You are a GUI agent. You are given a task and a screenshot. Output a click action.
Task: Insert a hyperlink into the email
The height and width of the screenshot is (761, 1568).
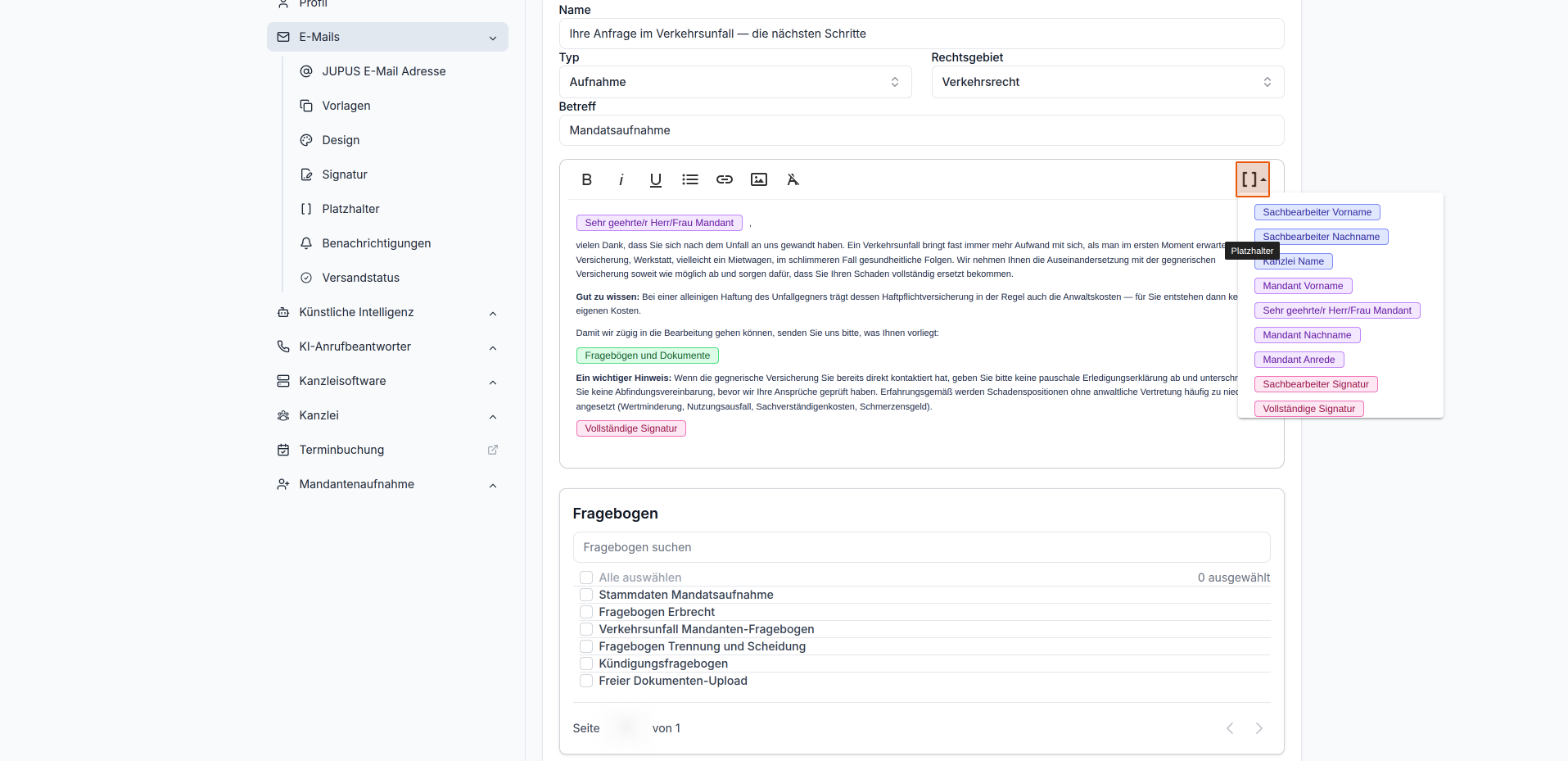coord(725,179)
